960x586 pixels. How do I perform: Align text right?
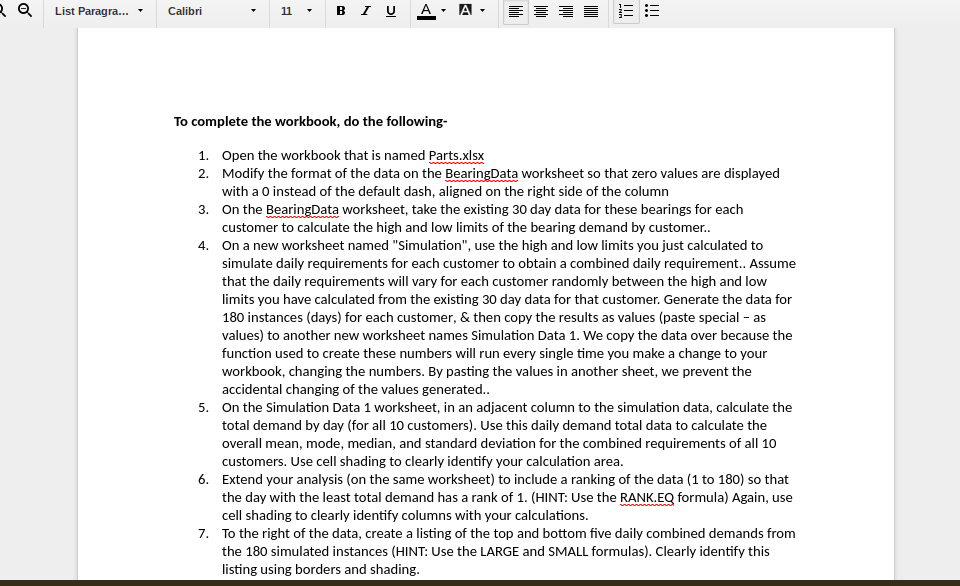(x=566, y=11)
